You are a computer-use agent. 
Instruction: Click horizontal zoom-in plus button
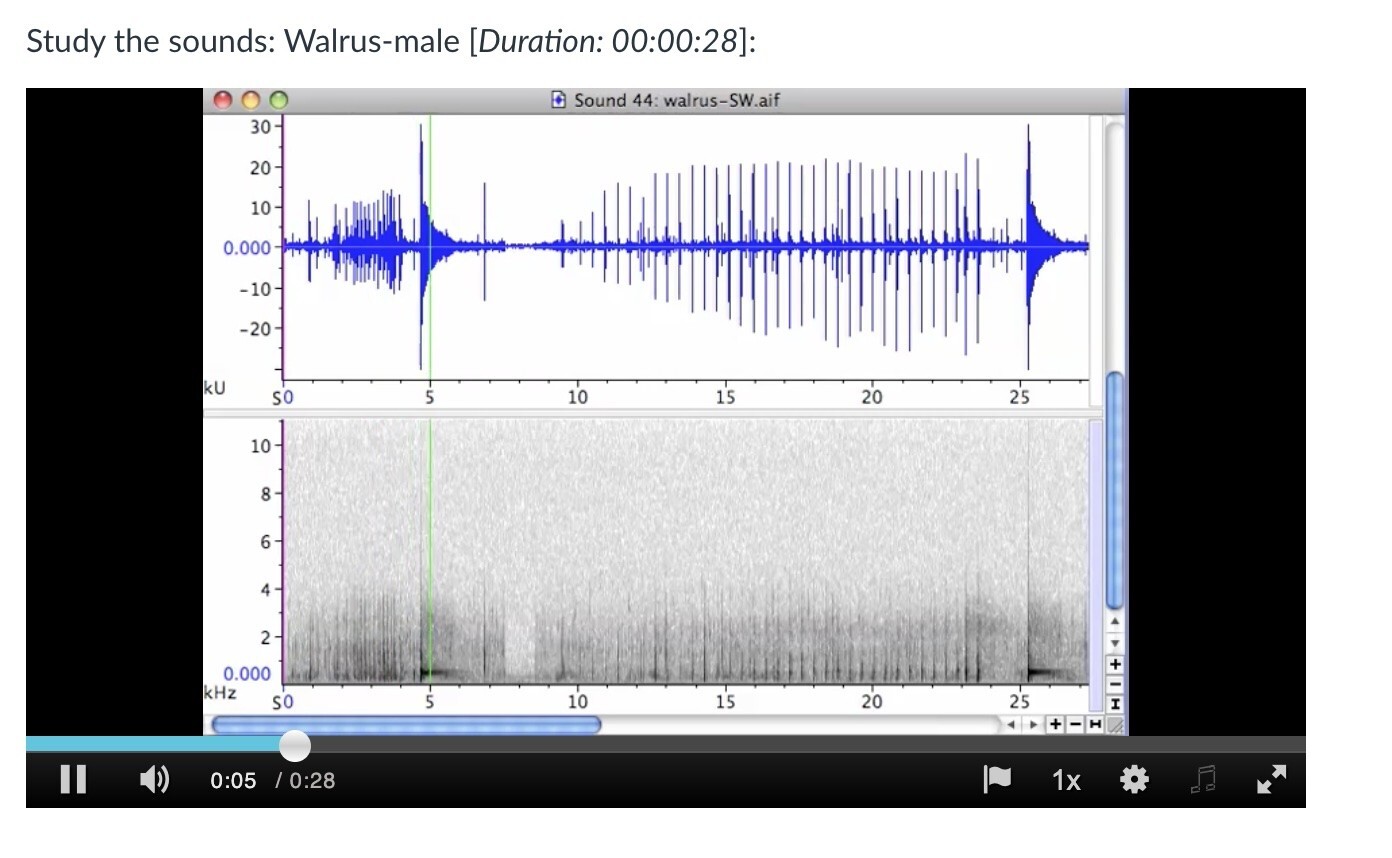coord(1055,724)
